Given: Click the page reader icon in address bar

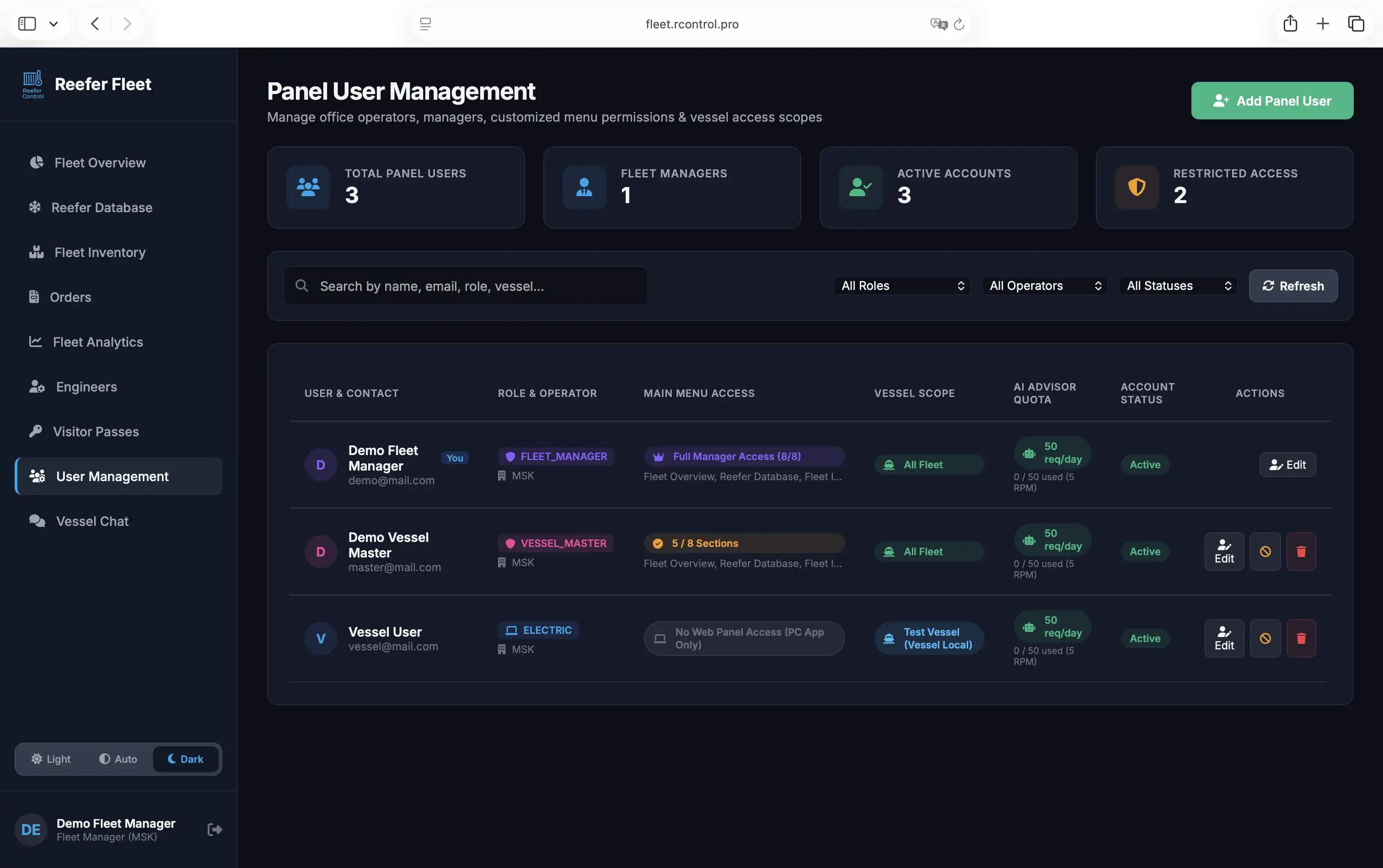Looking at the screenshot, I should point(425,24).
